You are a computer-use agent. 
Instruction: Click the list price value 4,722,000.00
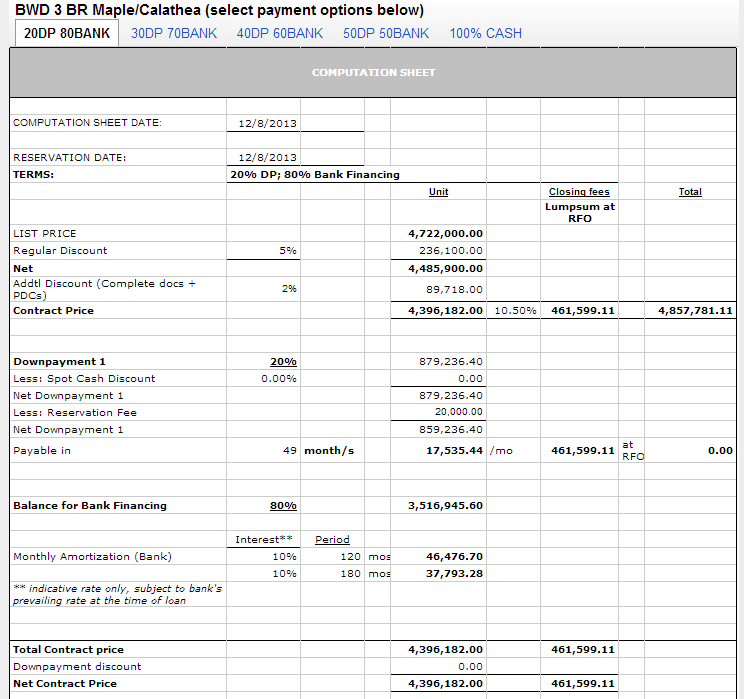[x=446, y=233]
